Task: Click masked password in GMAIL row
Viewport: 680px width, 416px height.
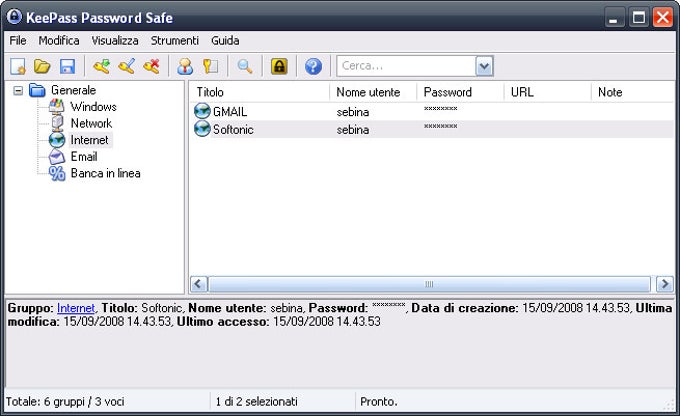Action: tap(440, 108)
